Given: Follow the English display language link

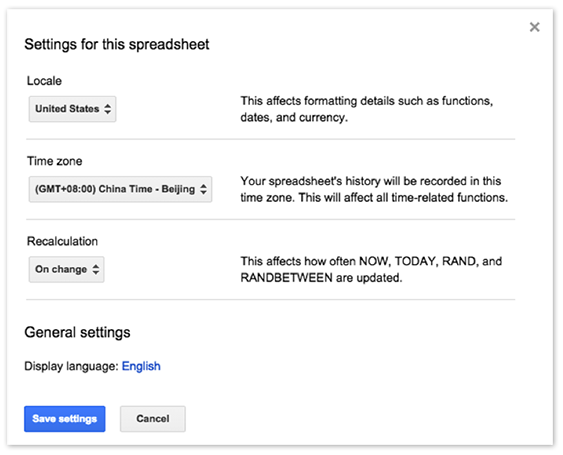Looking at the screenshot, I should point(141,366).
